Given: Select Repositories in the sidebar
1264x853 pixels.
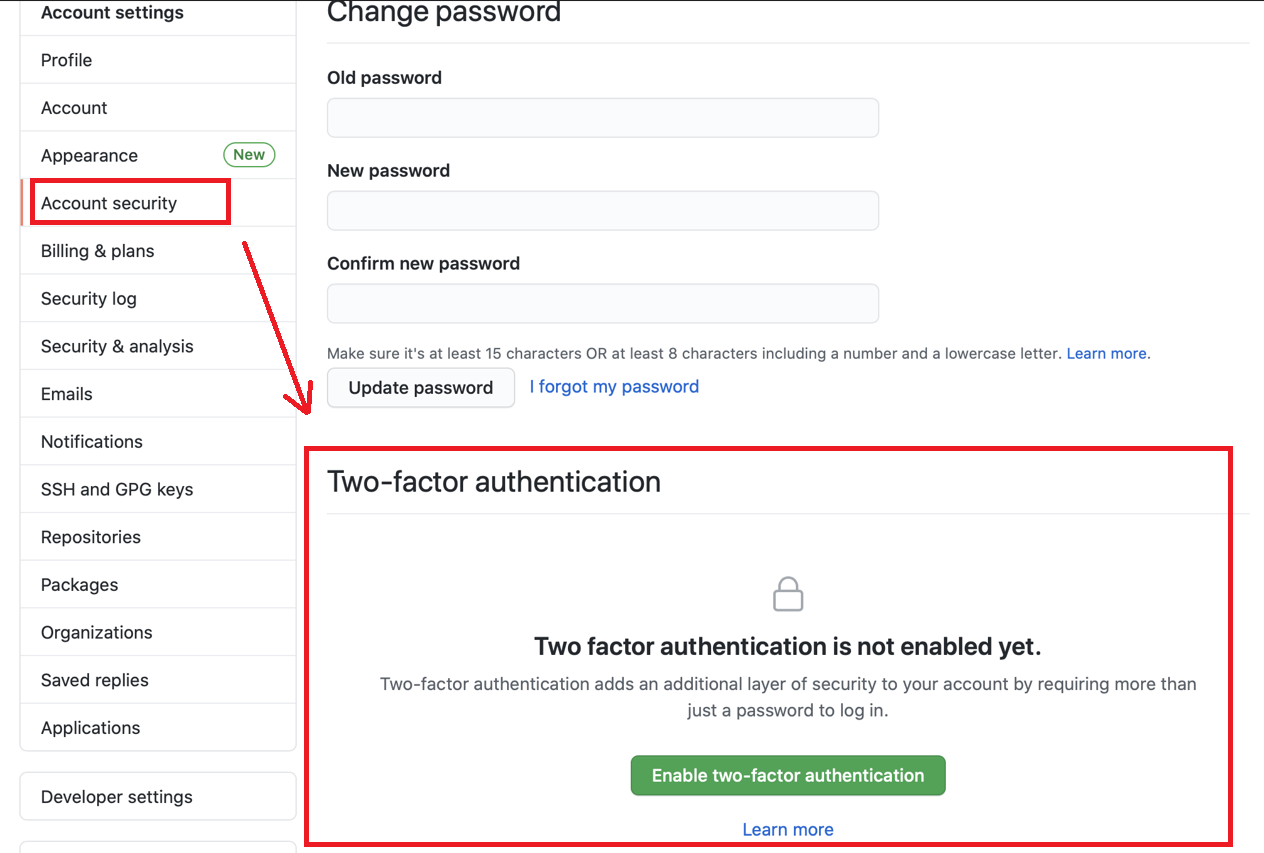Looking at the screenshot, I should click(90, 537).
